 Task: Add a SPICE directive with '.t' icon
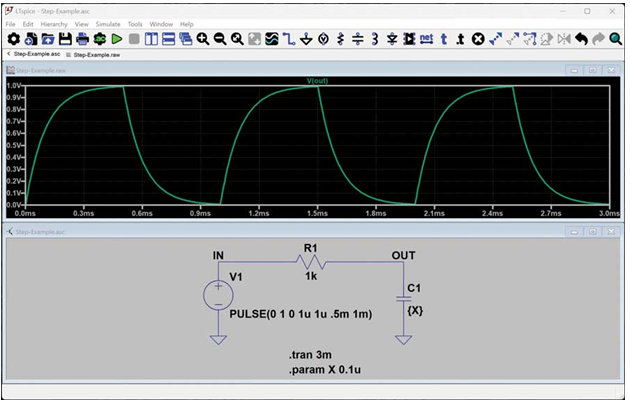[x=460, y=39]
